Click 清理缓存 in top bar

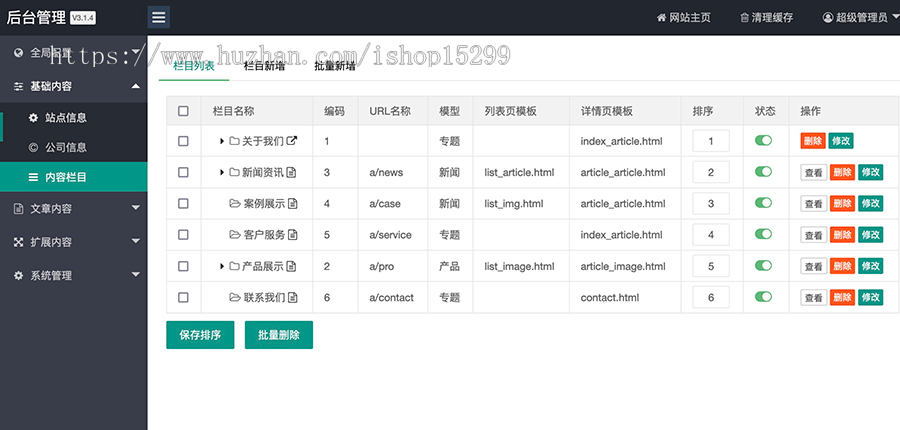coord(766,18)
